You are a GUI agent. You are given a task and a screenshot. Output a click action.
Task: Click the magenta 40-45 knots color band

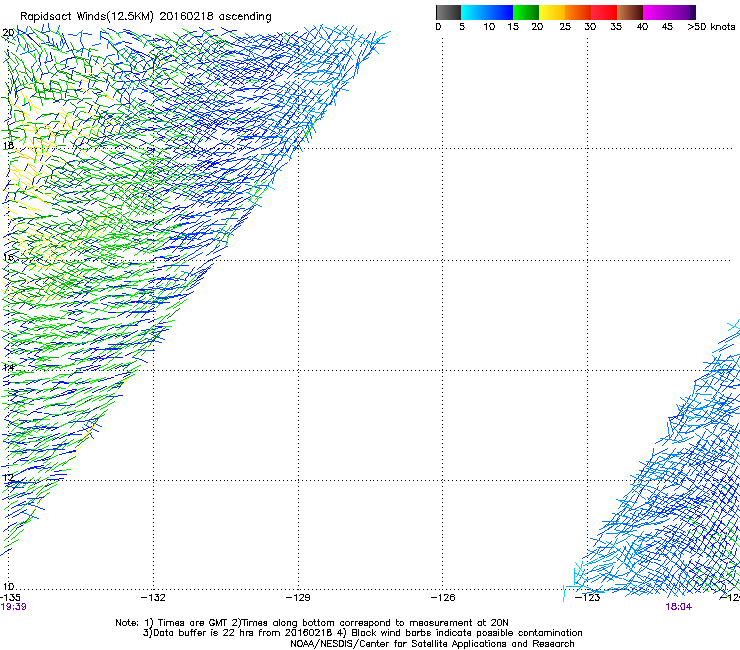pyautogui.click(x=656, y=12)
